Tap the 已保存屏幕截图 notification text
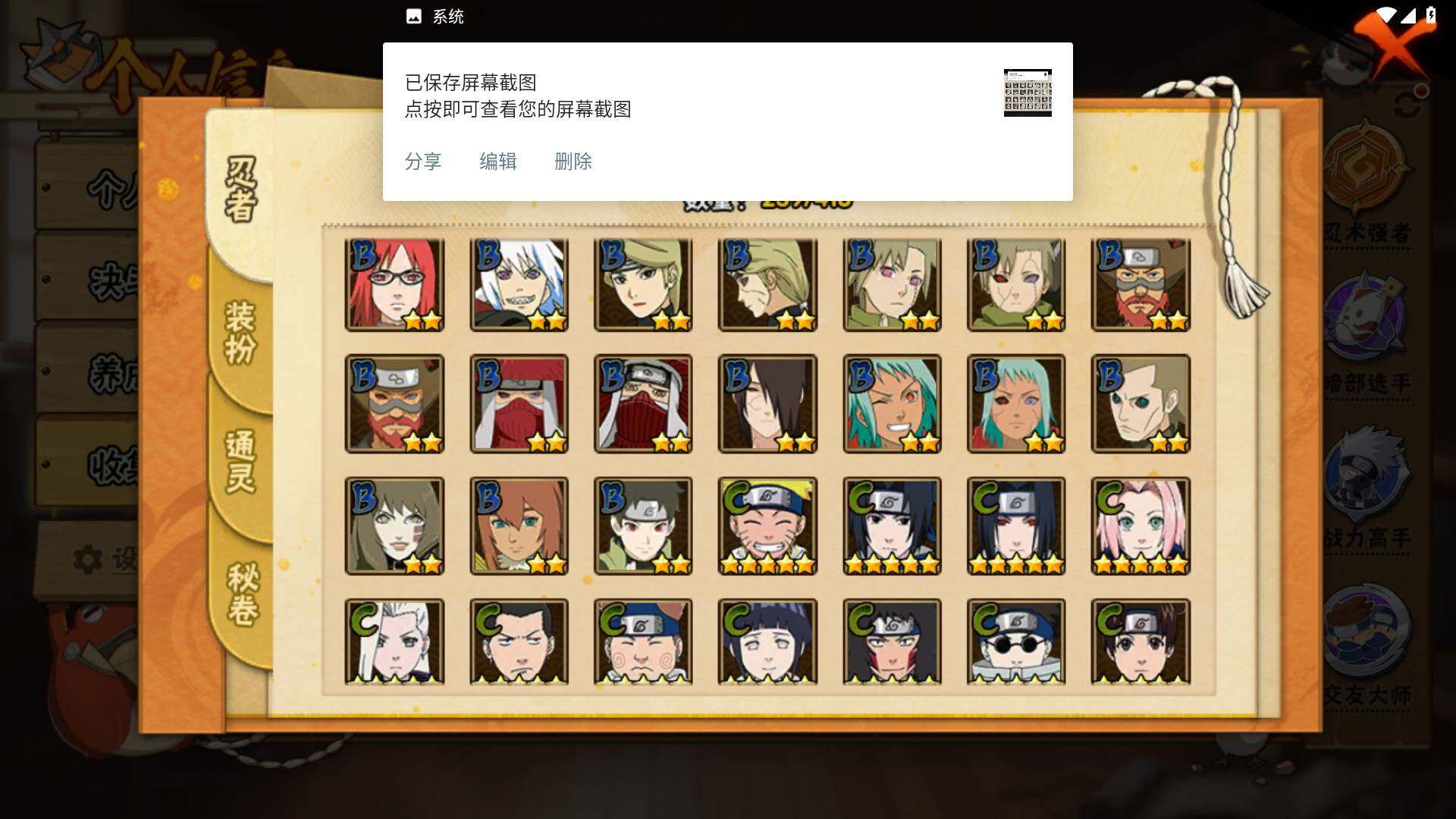The image size is (1456, 819). click(471, 83)
